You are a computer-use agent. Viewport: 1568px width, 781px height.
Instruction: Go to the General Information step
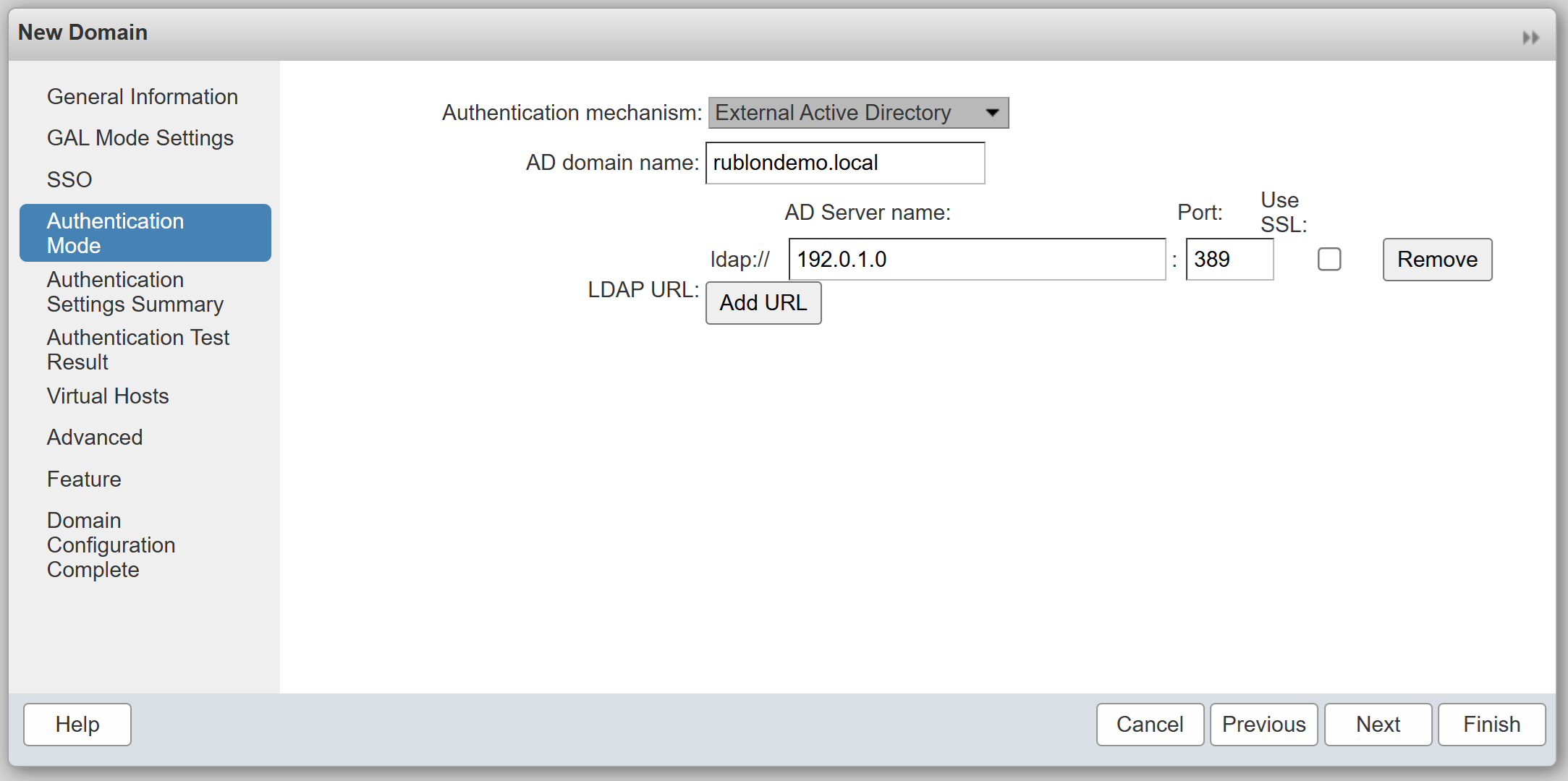pos(142,97)
